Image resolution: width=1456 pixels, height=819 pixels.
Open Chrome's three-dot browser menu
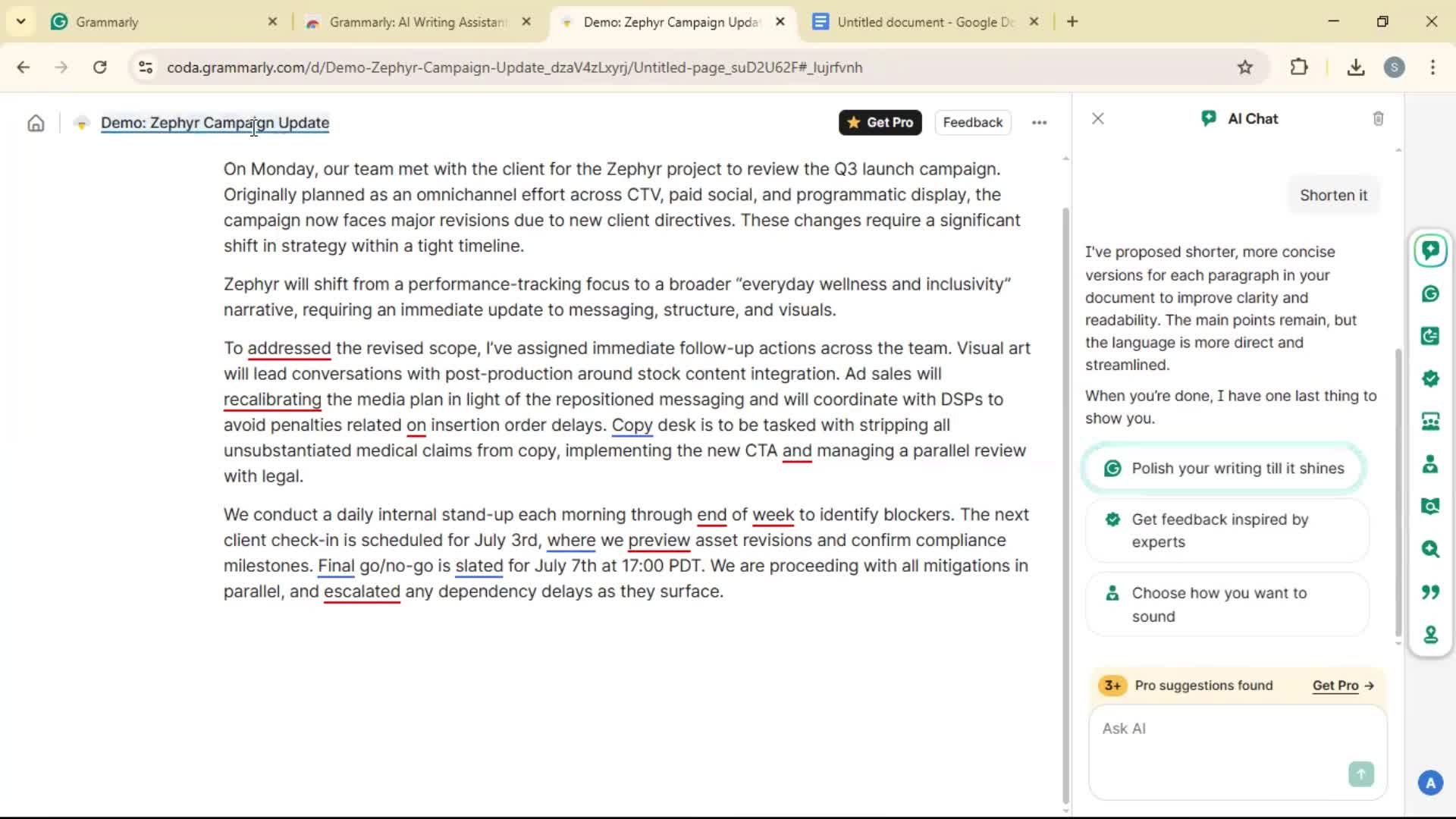click(x=1432, y=67)
